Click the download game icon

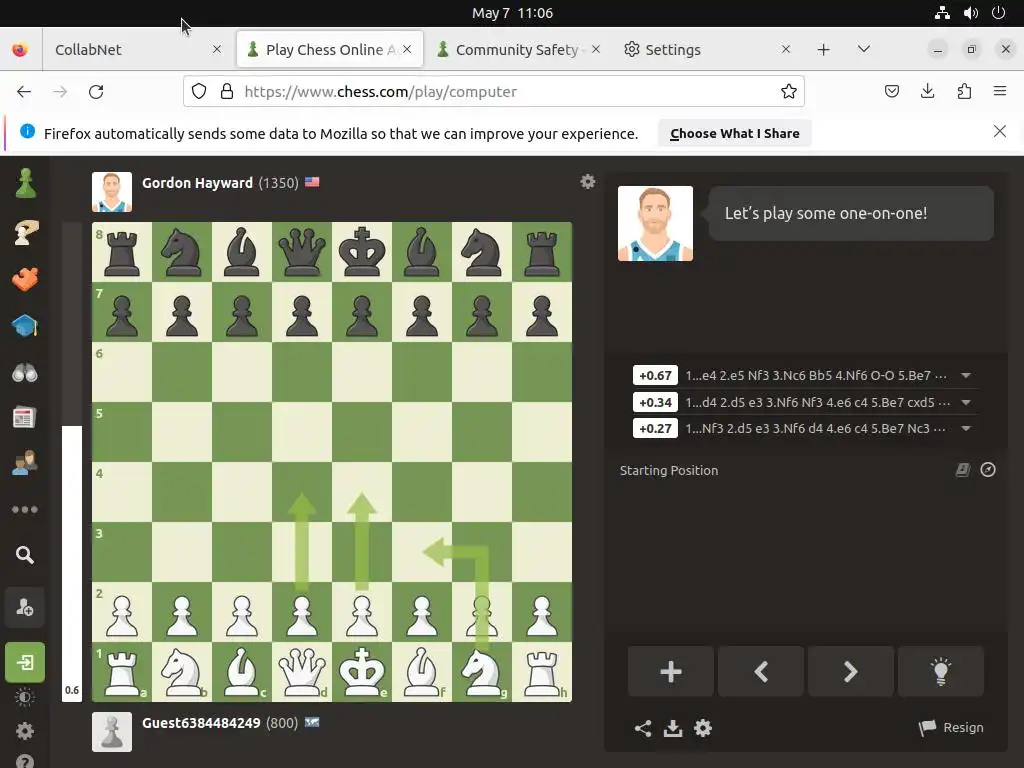point(673,728)
